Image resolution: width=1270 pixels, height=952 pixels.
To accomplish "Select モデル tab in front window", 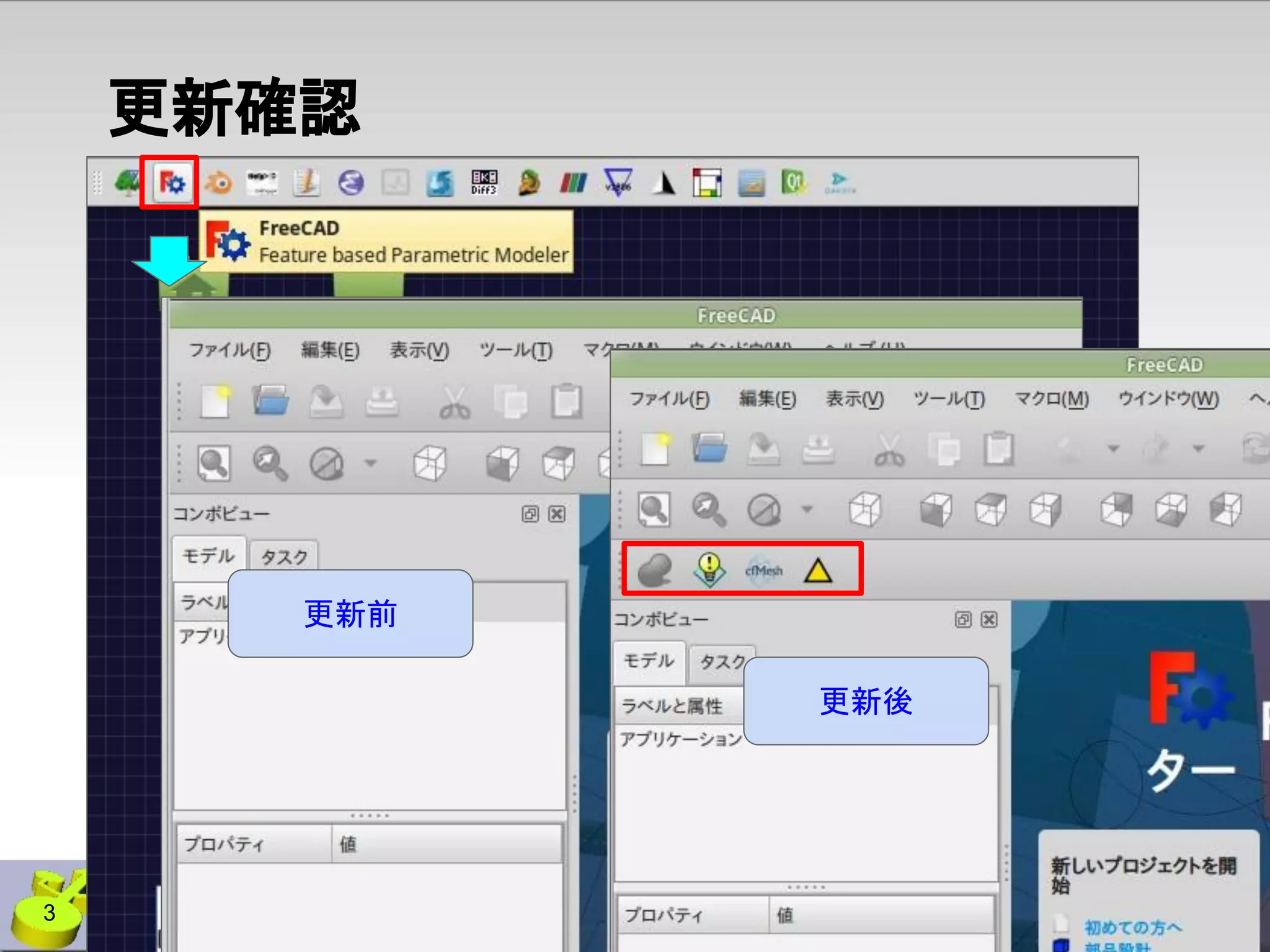I will pyautogui.click(x=649, y=661).
